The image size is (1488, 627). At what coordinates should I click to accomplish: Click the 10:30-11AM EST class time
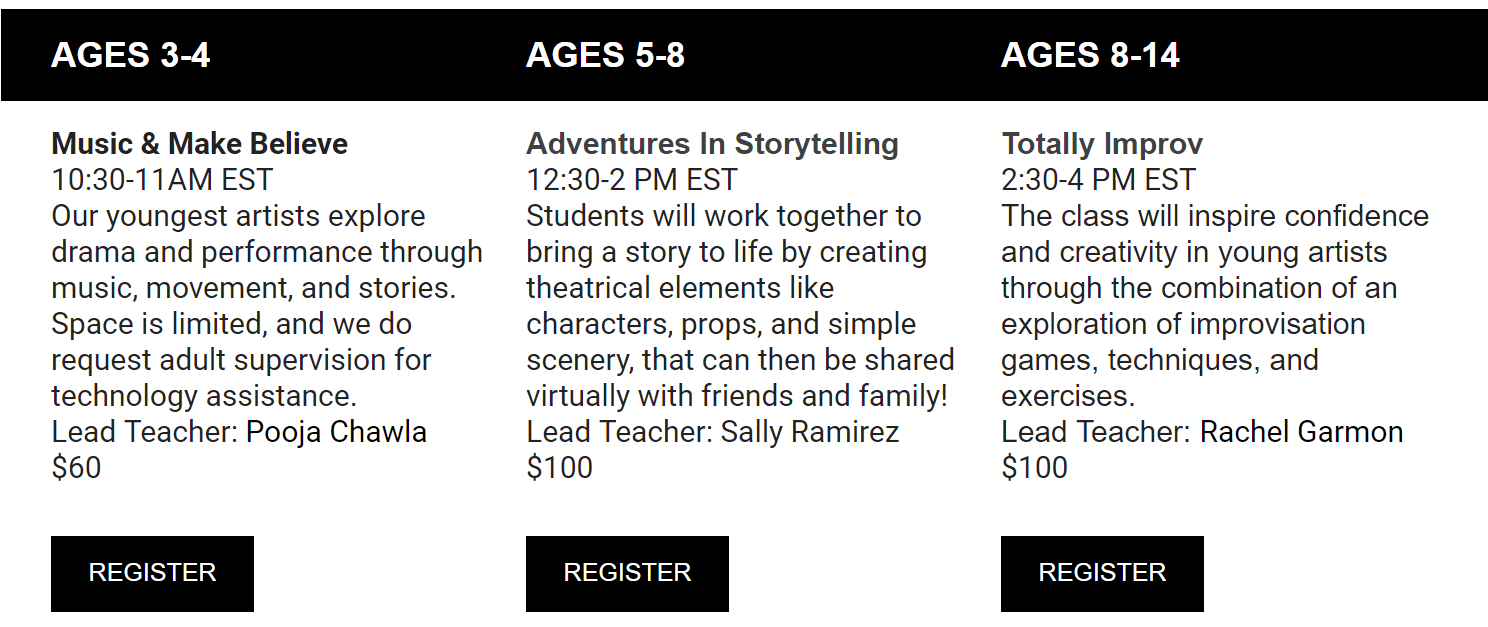coord(162,180)
